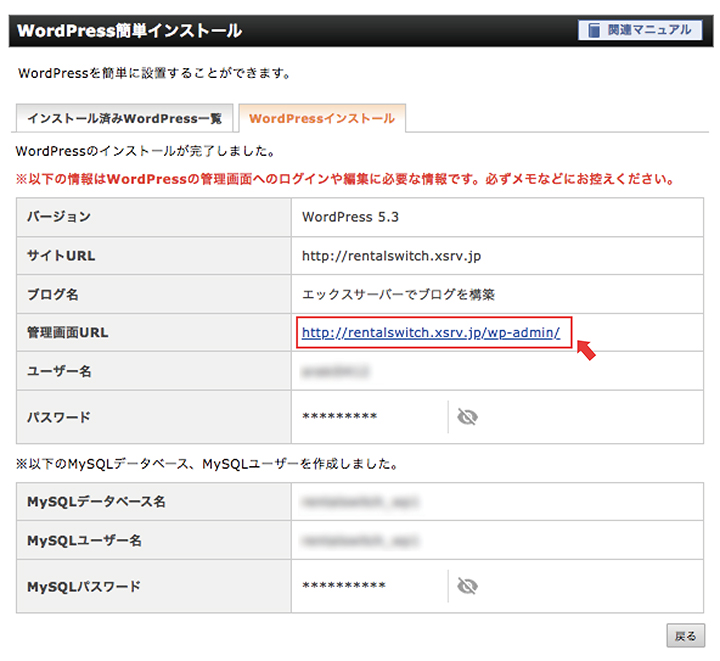Click the ブログ名 row label
This screenshot has width=720, height=661.
tap(53, 294)
